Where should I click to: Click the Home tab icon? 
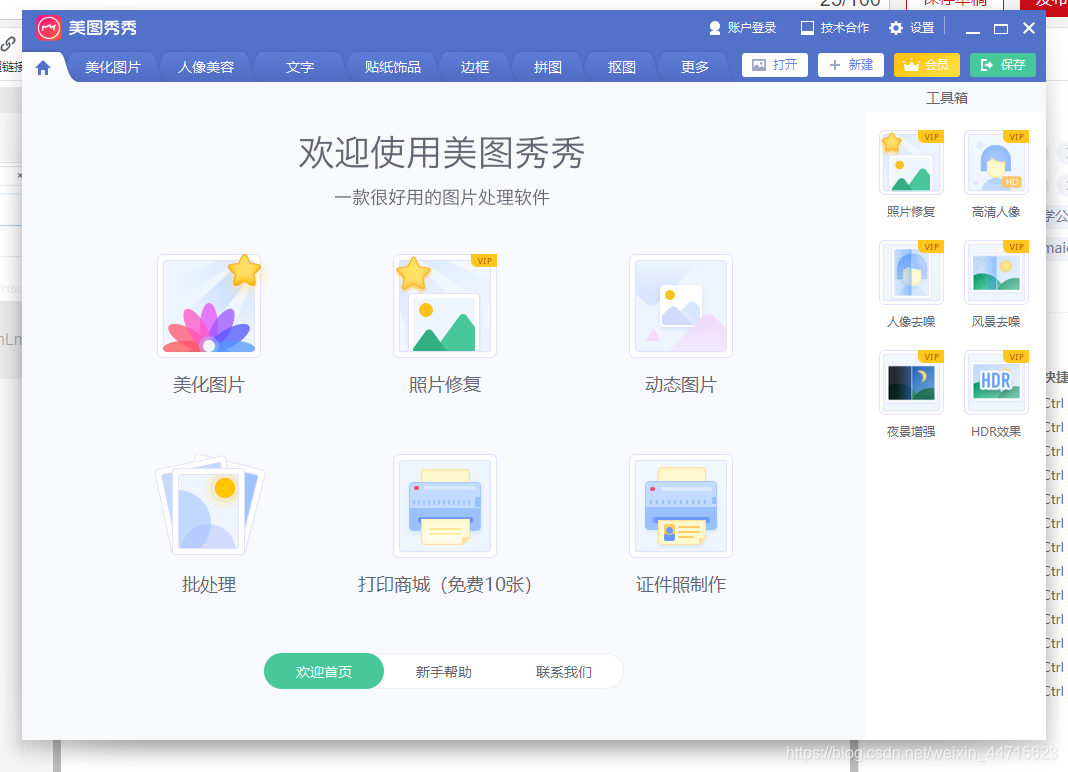pos(42,67)
